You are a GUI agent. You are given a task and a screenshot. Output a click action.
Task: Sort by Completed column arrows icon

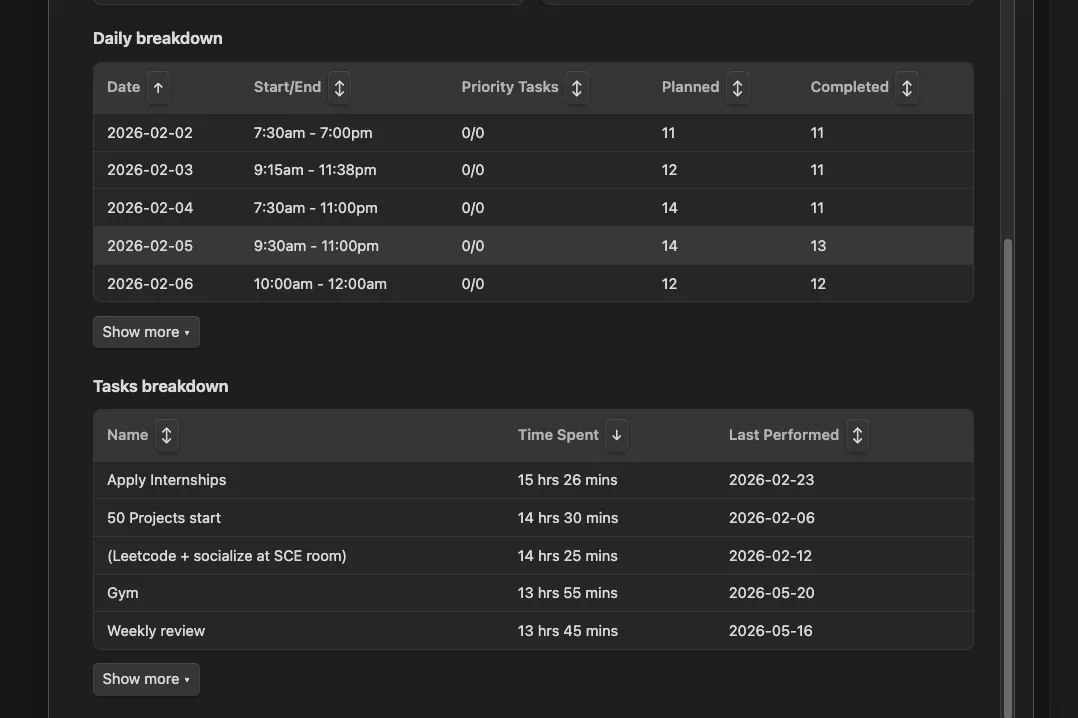click(907, 87)
